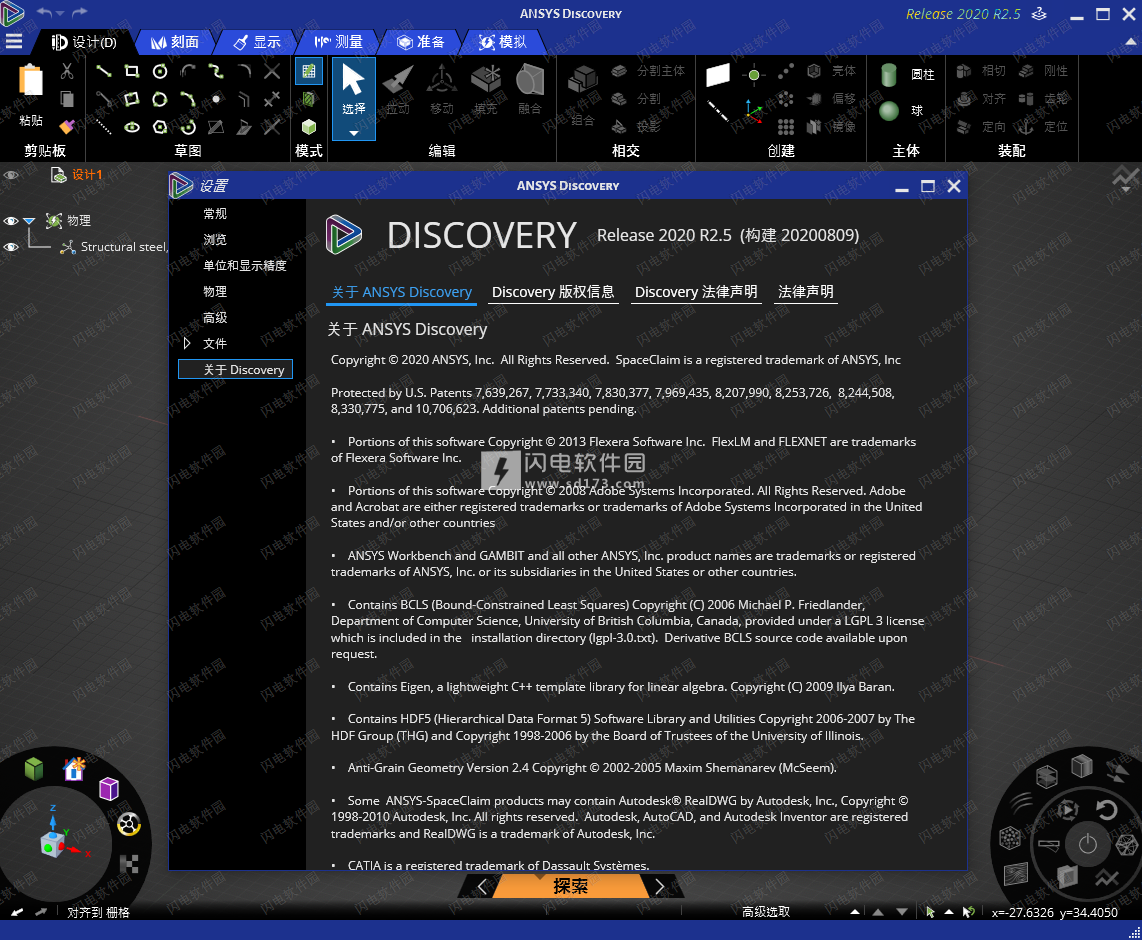Expand the 文件 settings category

click(187, 343)
